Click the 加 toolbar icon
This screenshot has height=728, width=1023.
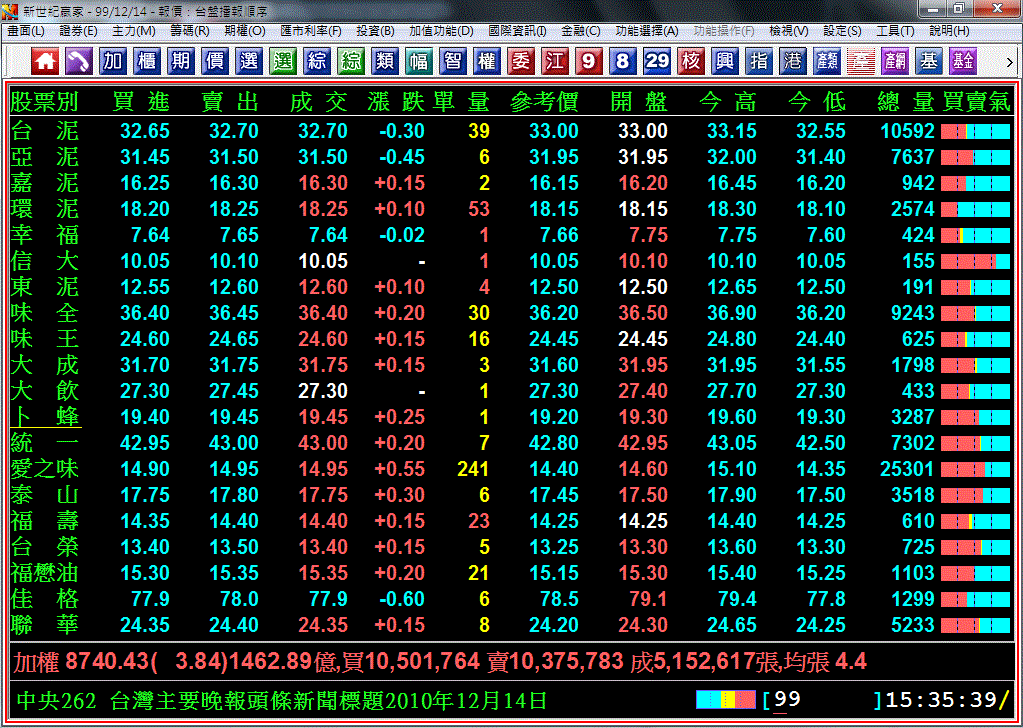113,61
